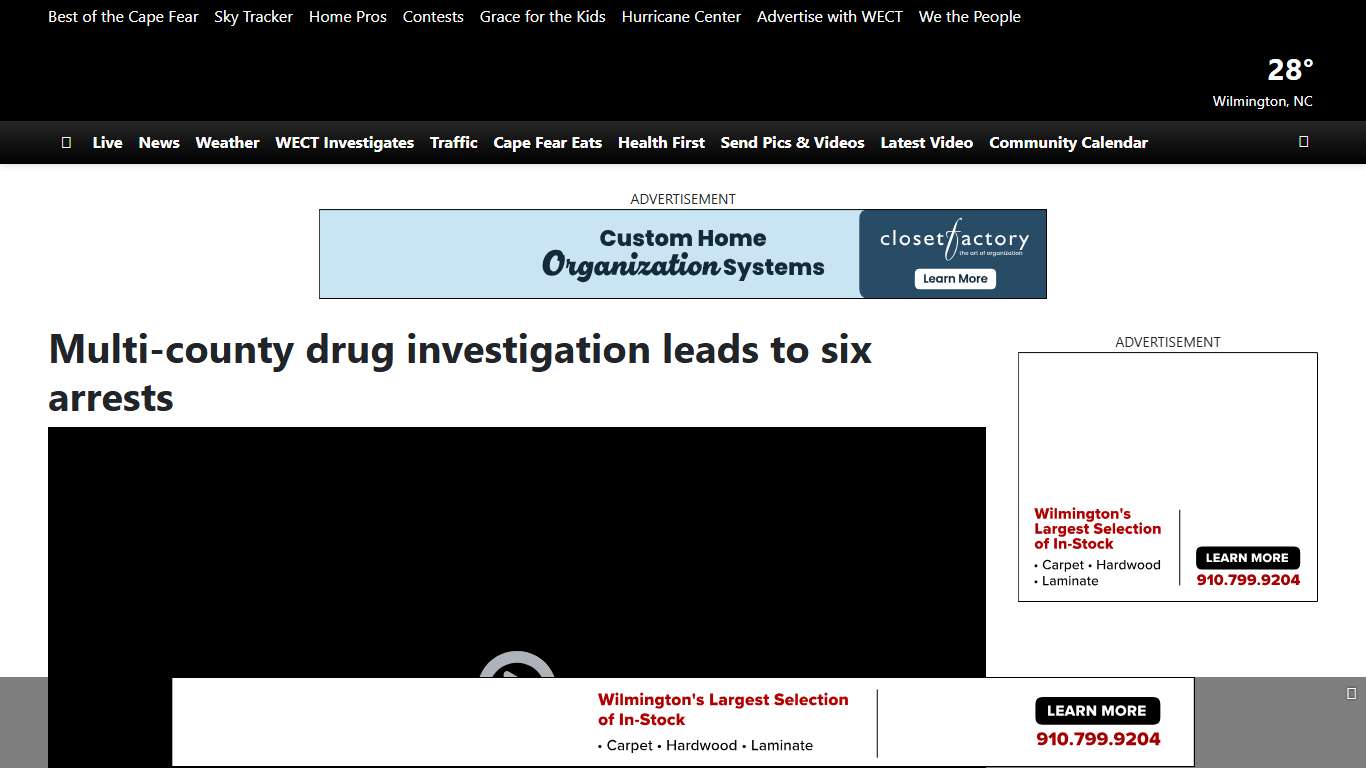This screenshot has height=768, width=1366.
Task: Select Advertise with WECT
Action: pyautogui.click(x=830, y=16)
